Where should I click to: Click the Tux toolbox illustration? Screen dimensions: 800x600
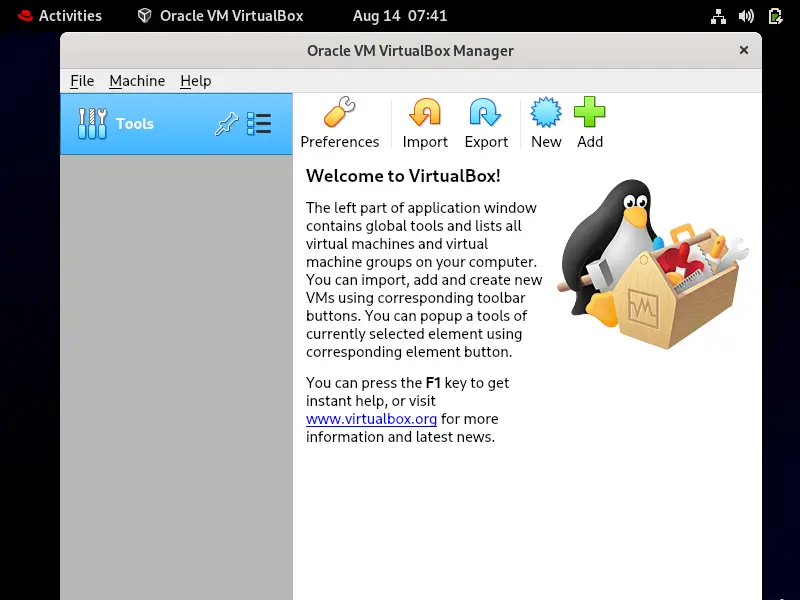pos(652,264)
